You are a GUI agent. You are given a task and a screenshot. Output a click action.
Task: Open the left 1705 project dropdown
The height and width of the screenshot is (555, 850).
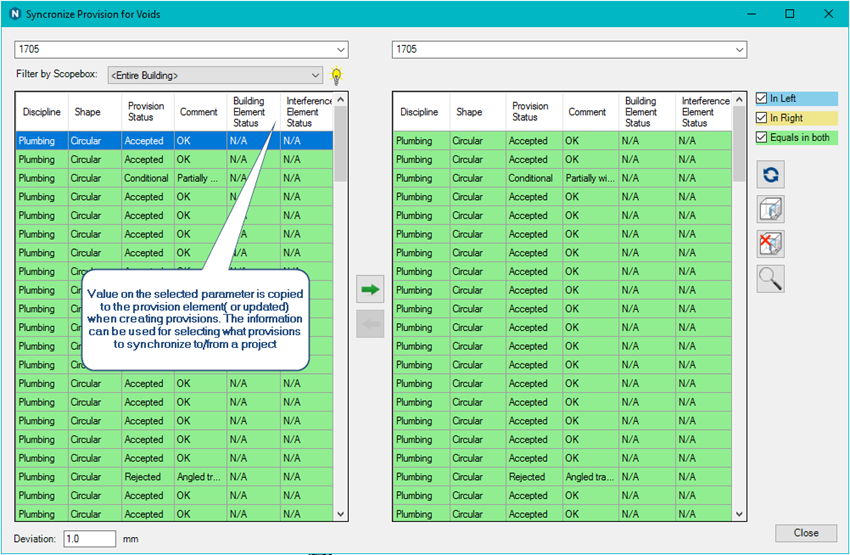340,49
